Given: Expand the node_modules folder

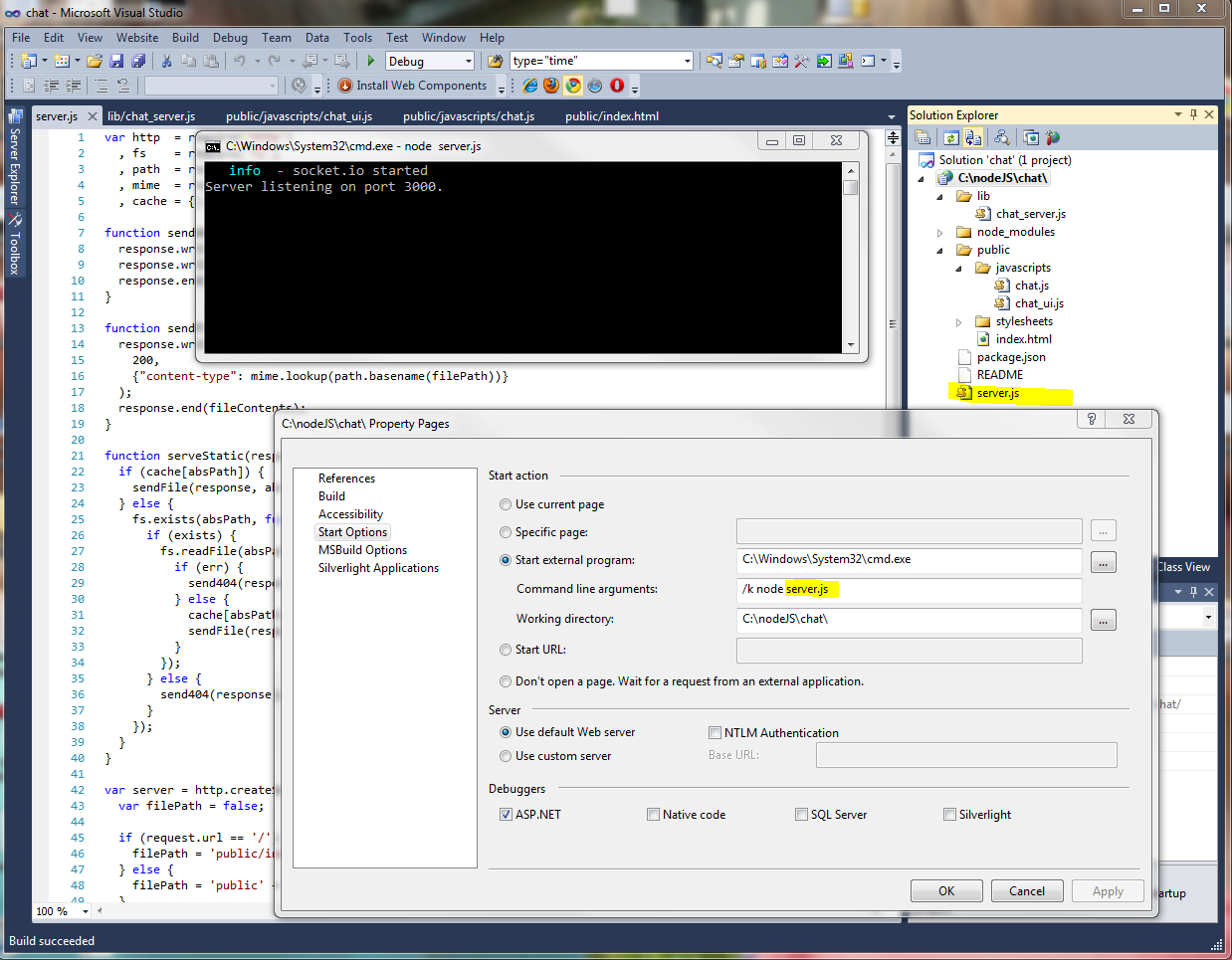Looking at the screenshot, I should (939, 233).
